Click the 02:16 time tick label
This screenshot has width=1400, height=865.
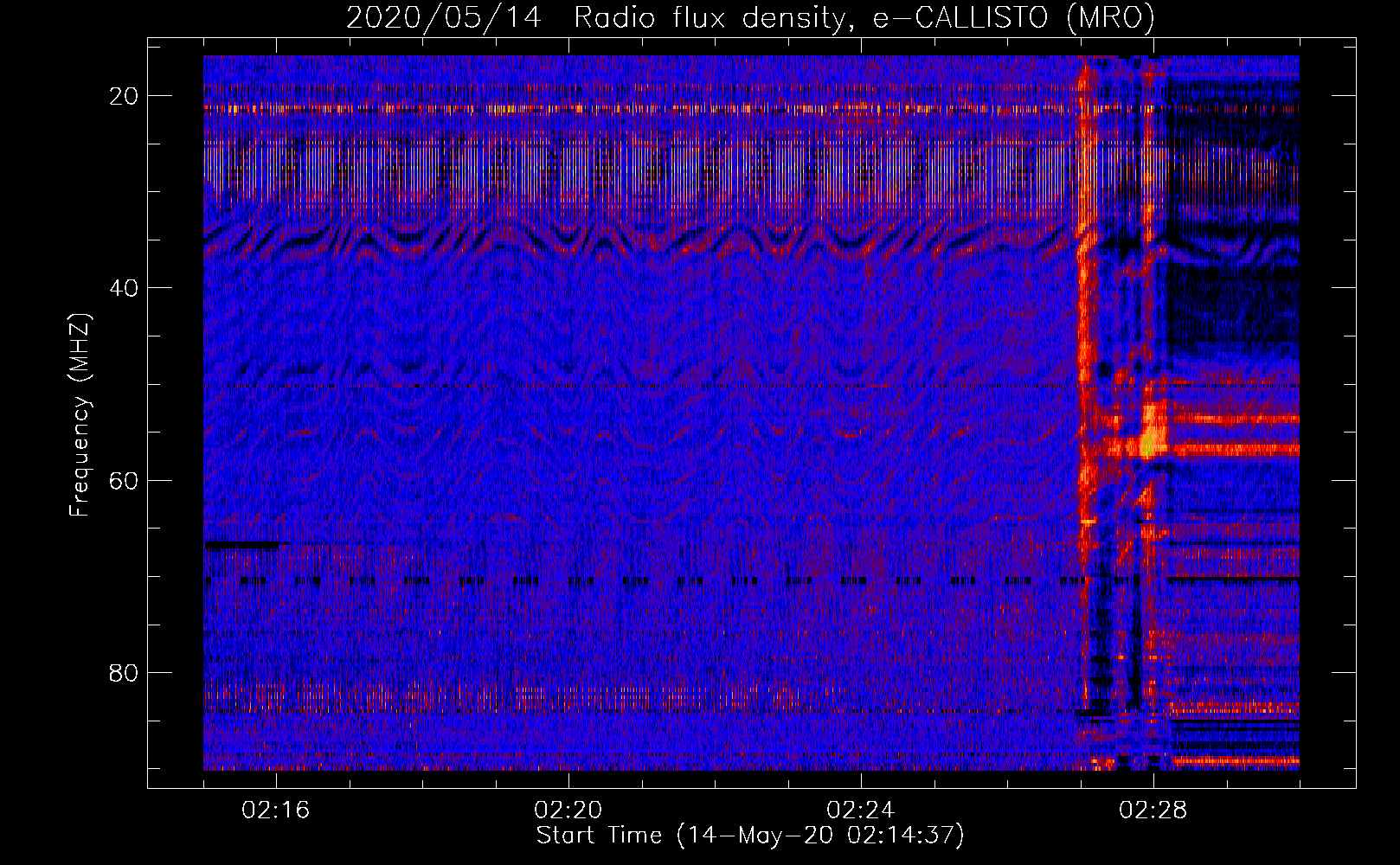tap(276, 811)
